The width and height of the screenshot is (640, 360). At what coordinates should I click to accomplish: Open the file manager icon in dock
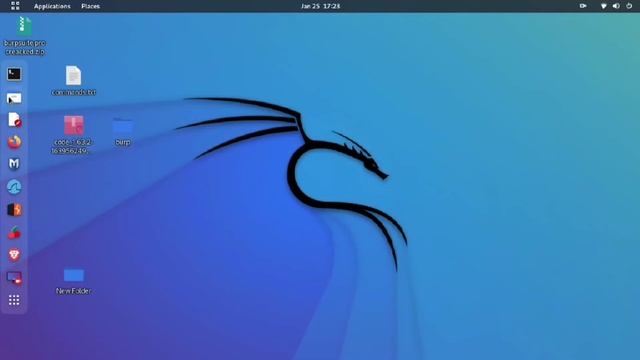click(14, 98)
